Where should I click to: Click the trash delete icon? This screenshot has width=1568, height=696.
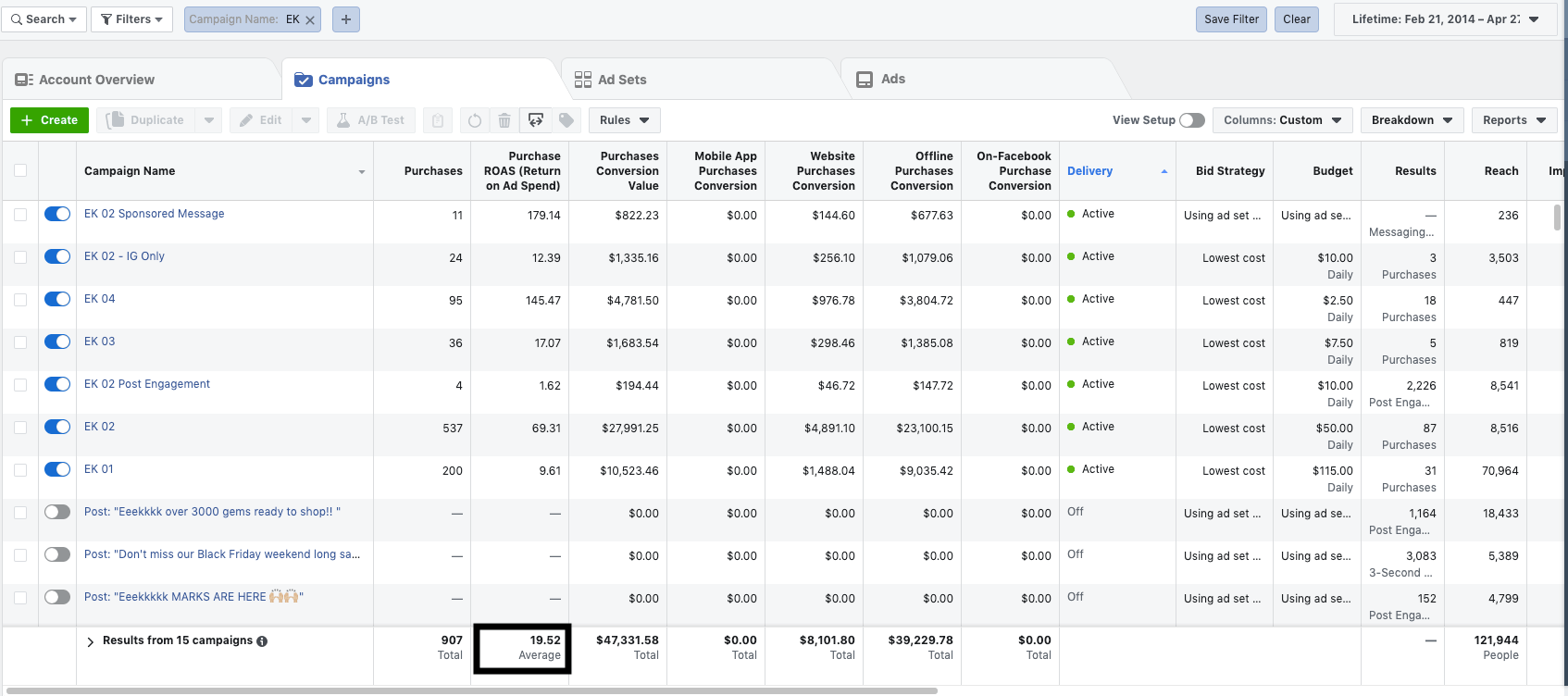coord(504,120)
